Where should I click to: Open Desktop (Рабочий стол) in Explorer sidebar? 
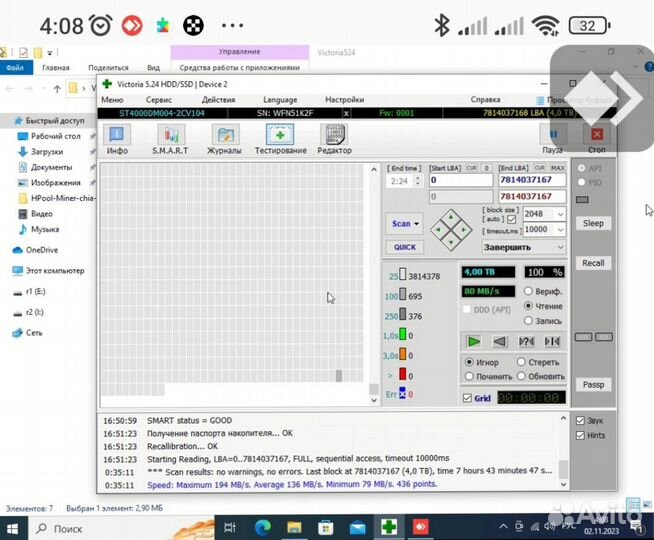pos(55,136)
